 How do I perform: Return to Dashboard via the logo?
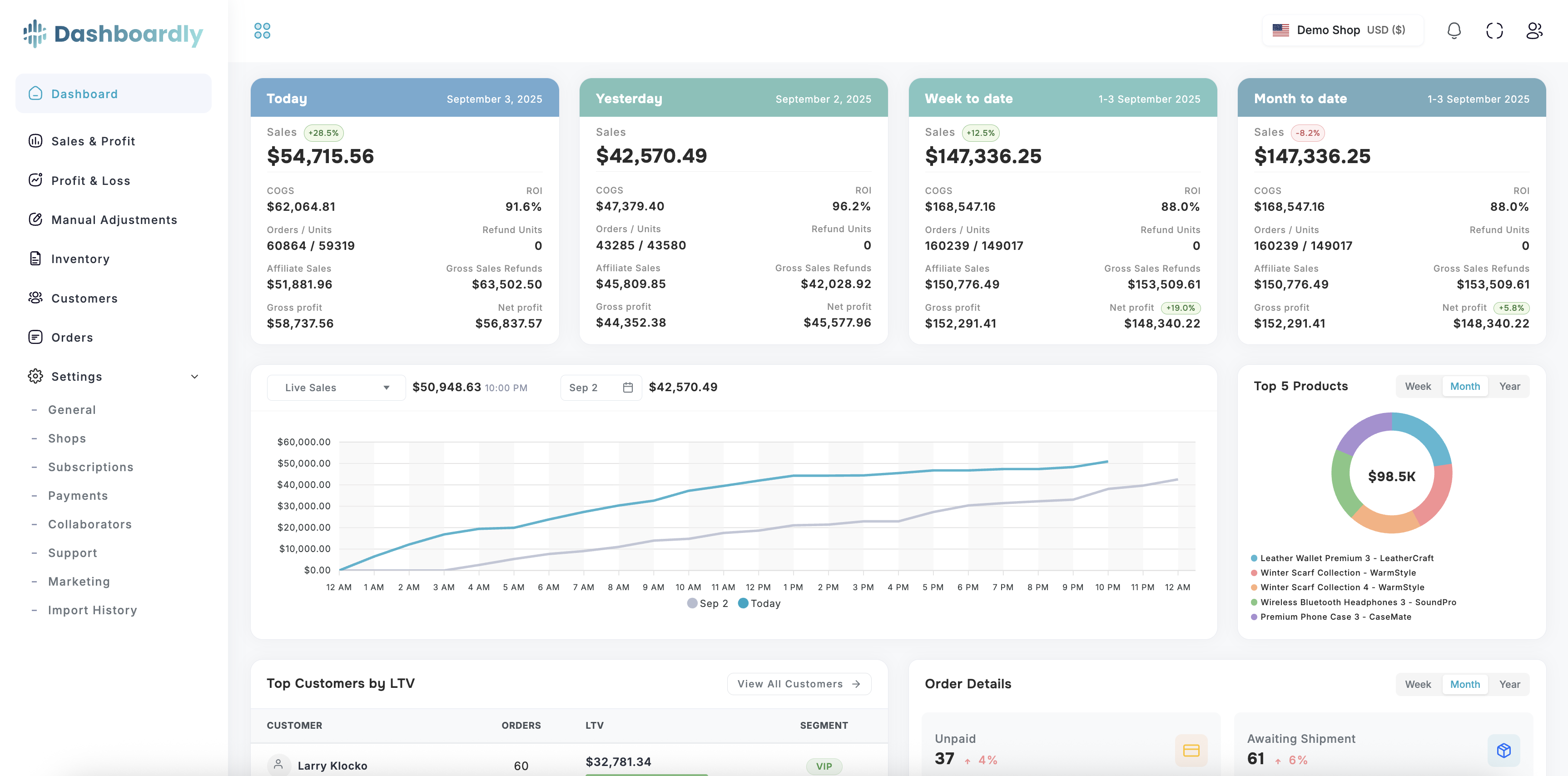point(113,34)
